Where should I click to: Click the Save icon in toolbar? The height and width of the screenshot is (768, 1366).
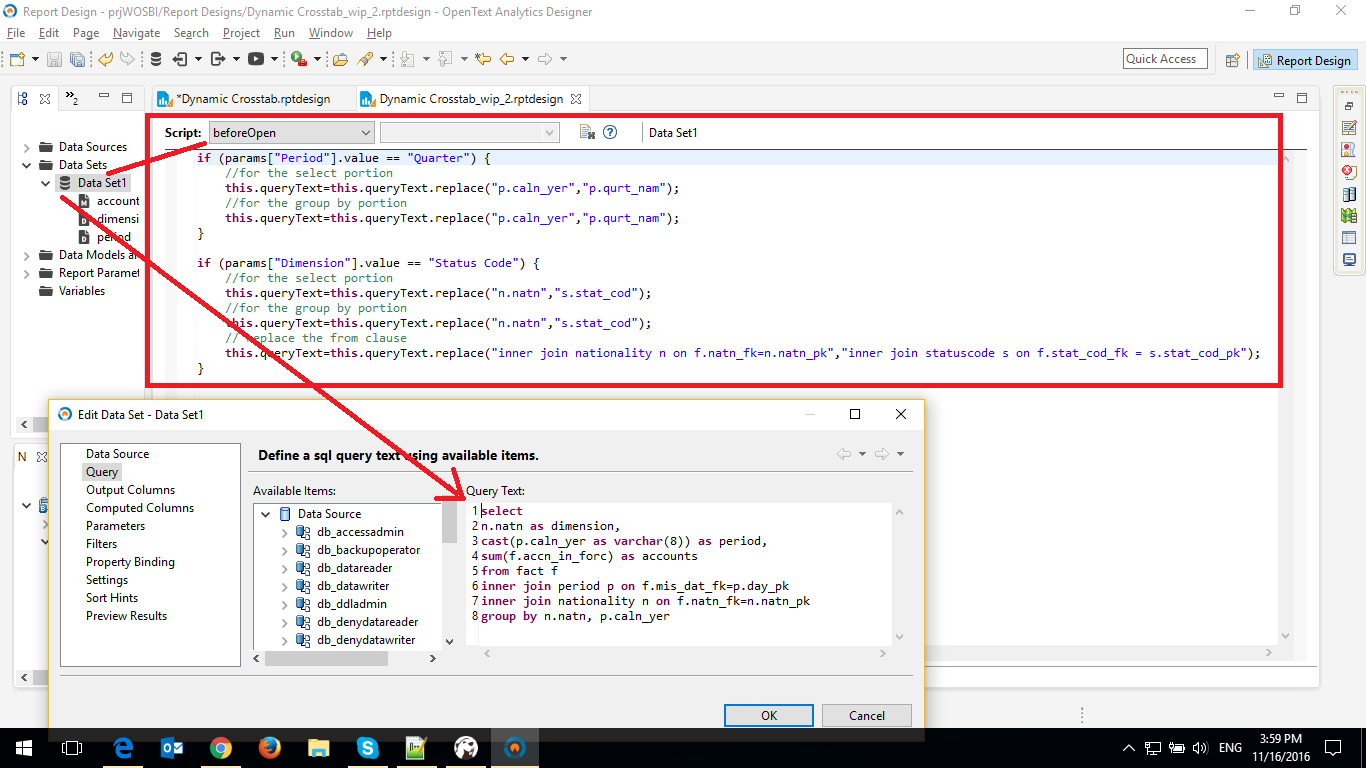click(54, 59)
